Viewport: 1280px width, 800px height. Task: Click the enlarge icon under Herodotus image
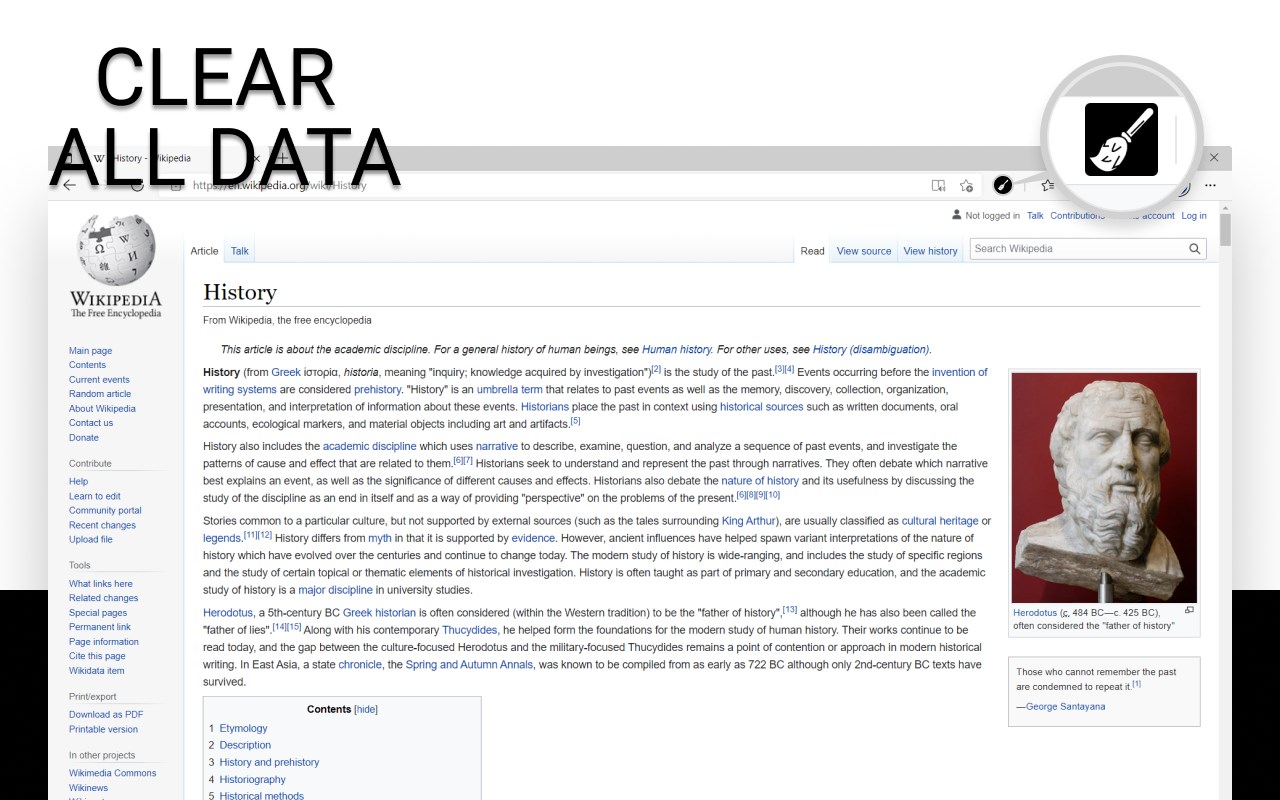(x=1189, y=610)
